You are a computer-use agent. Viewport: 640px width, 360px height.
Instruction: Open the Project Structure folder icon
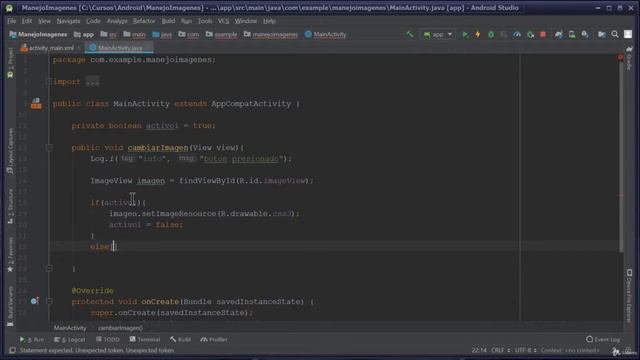coord(602,35)
